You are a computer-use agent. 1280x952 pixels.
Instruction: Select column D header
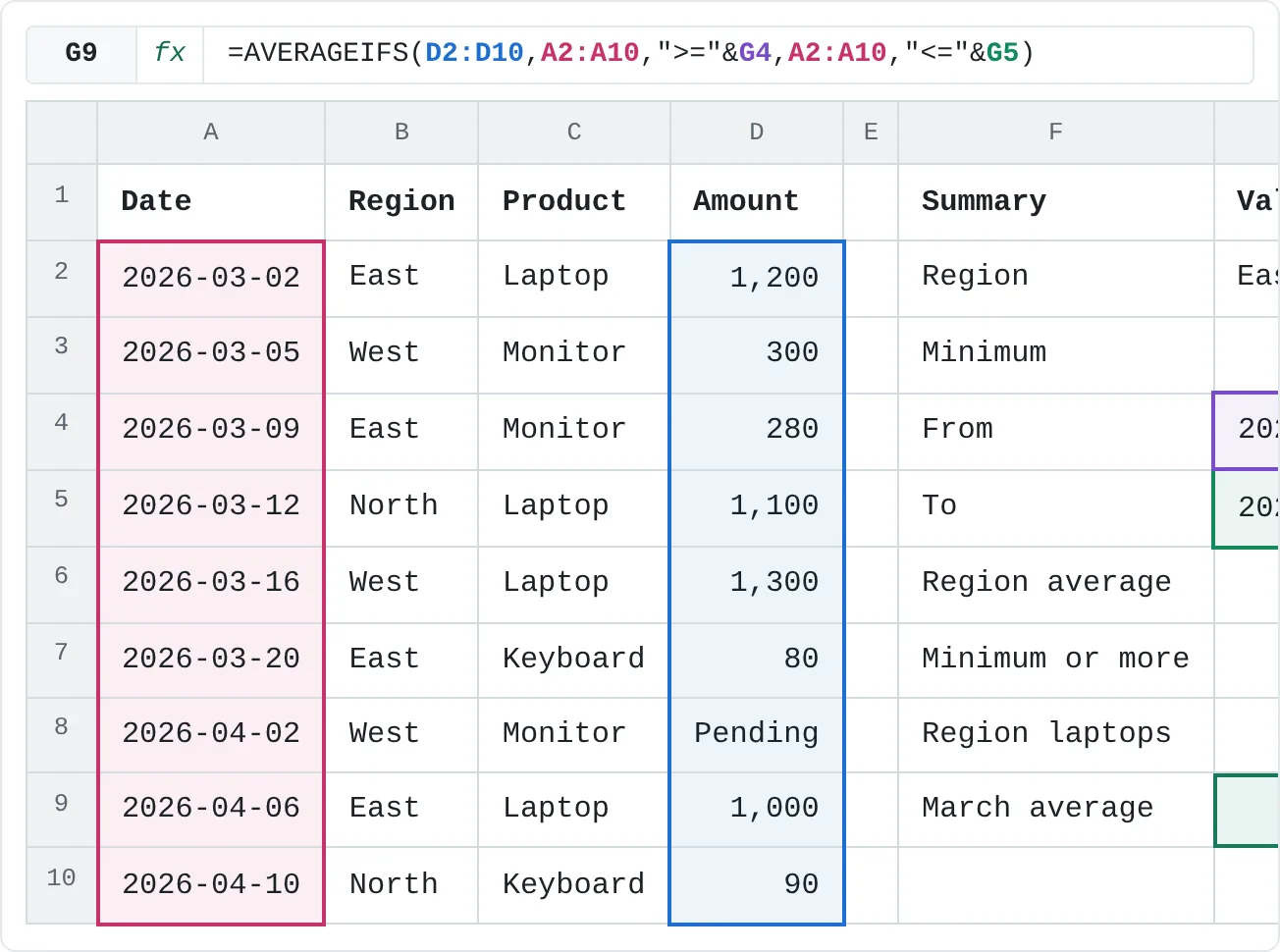tap(757, 132)
